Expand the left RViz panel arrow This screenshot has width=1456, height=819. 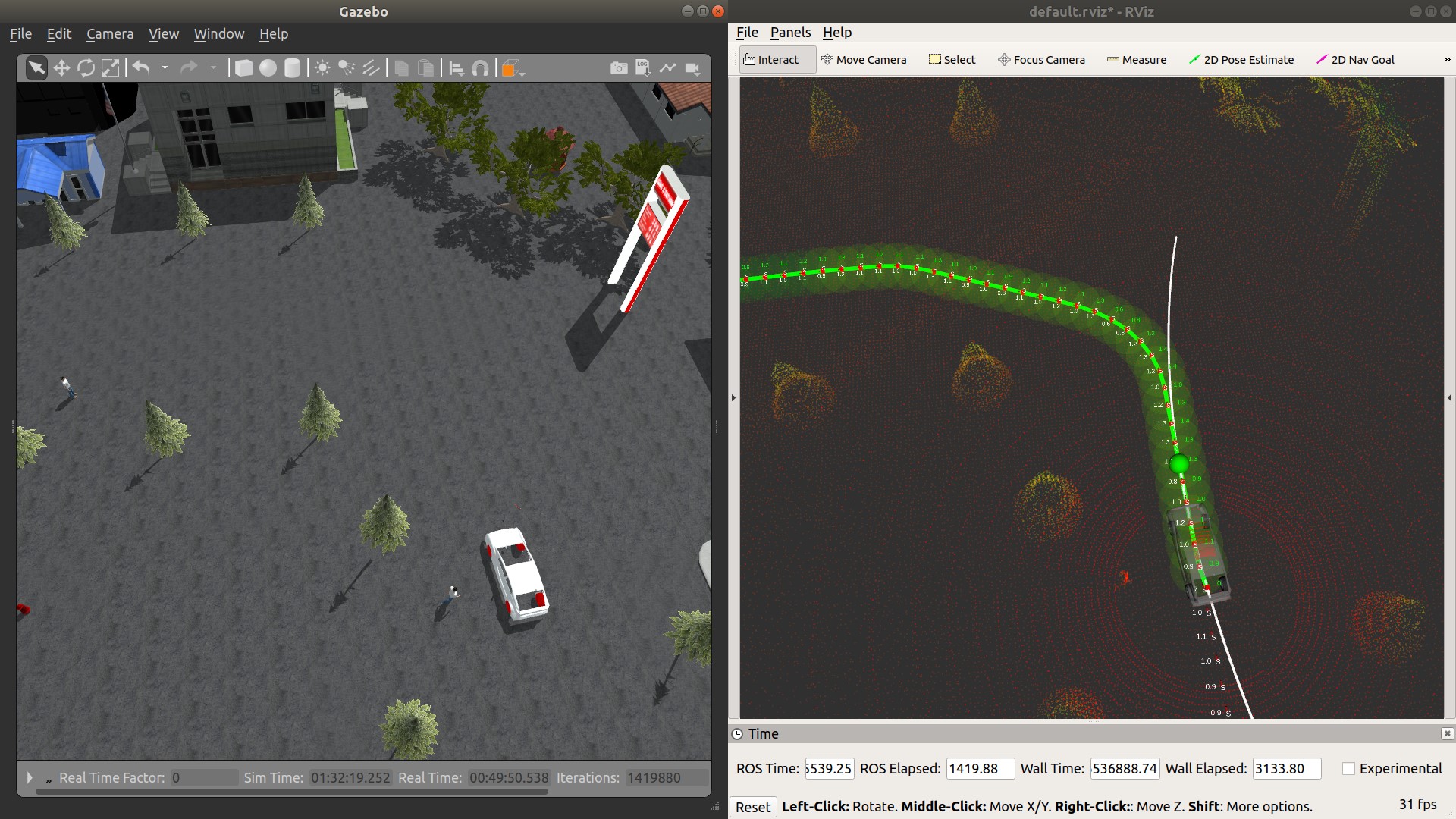(x=733, y=397)
